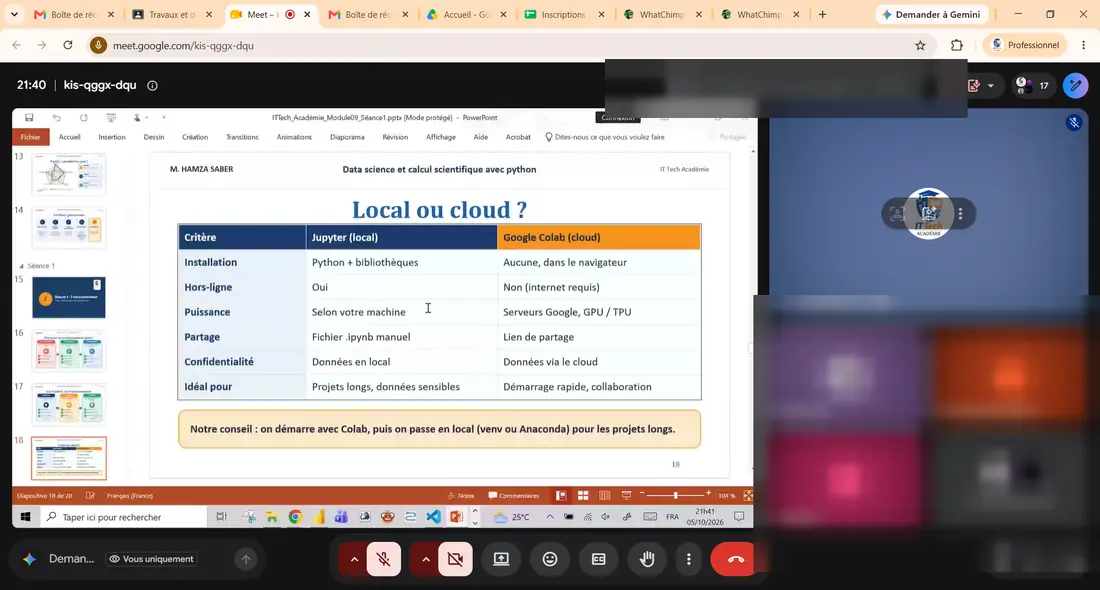1100x590 pixels.
Task: Open the notes recording dropdown arrow
Action: (x=991, y=86)
